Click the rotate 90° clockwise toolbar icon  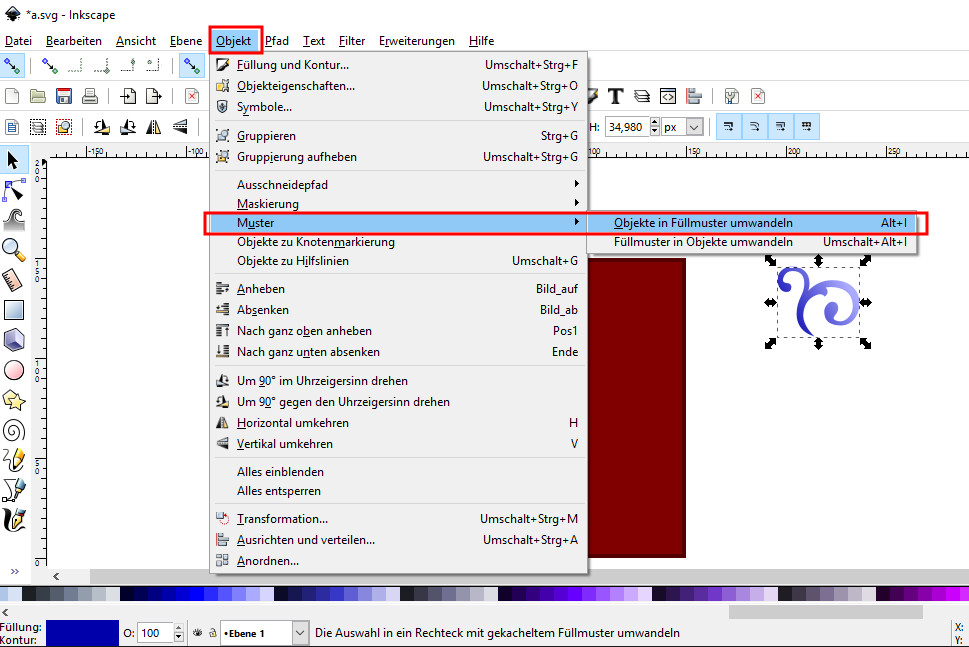(x=127, y=127)
